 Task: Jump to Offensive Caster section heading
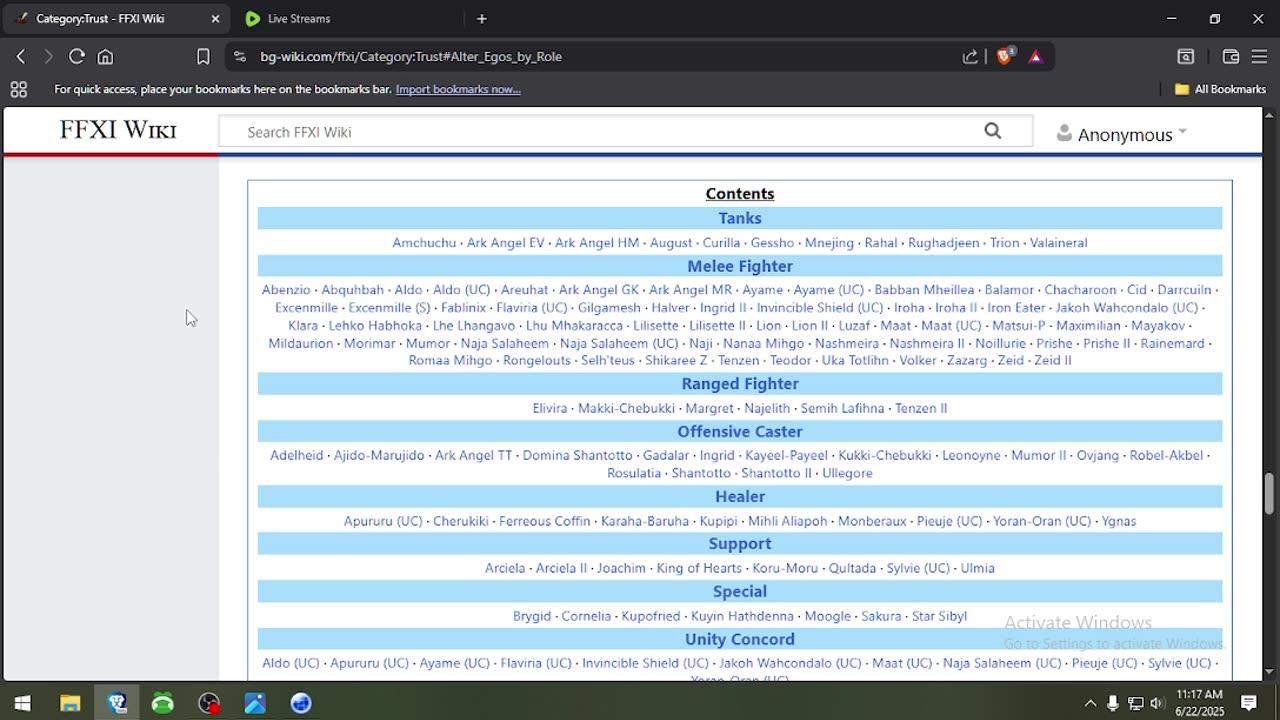(x=740, y=432)
